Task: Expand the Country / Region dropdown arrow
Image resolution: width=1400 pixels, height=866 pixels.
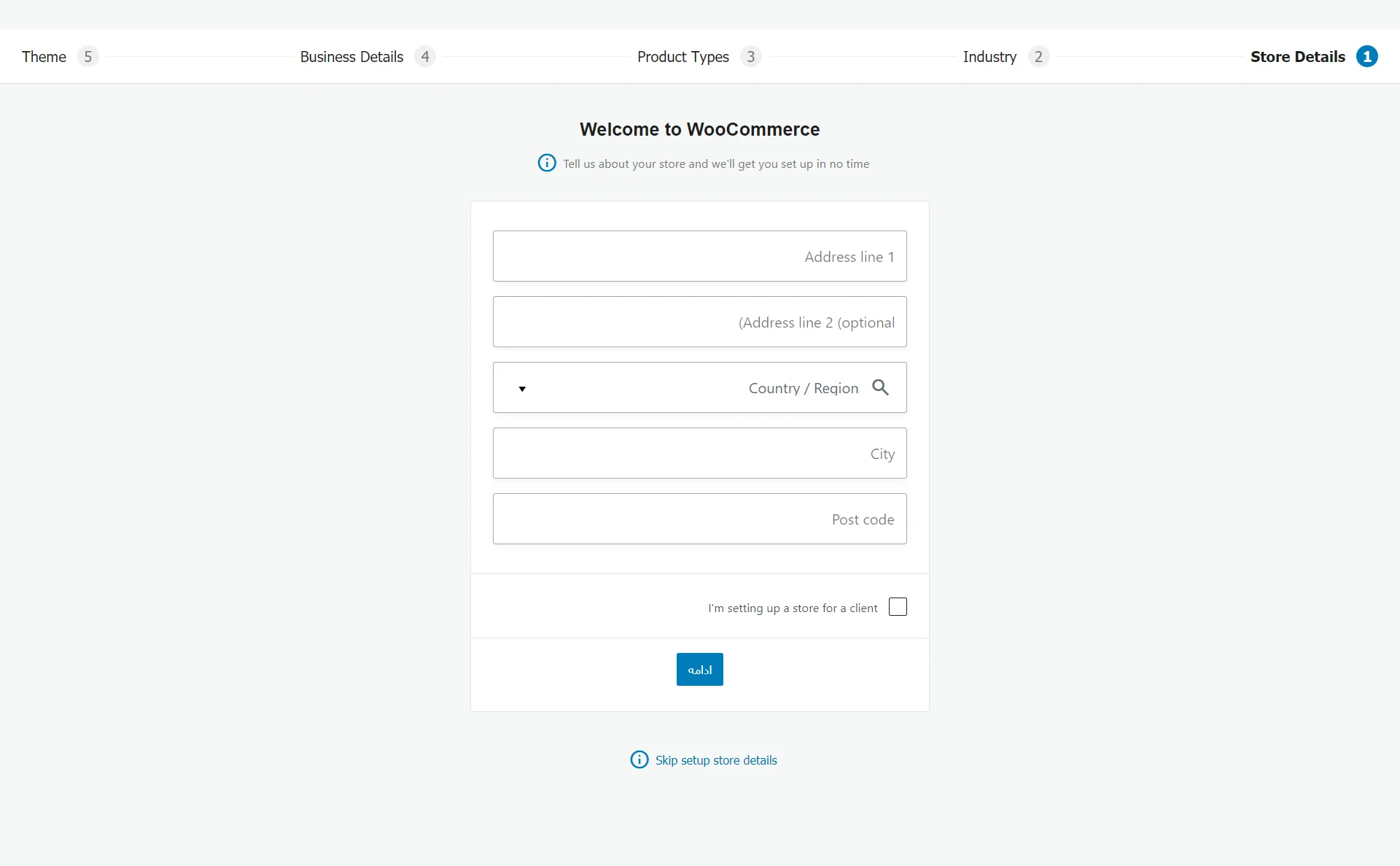Action: 522,389
